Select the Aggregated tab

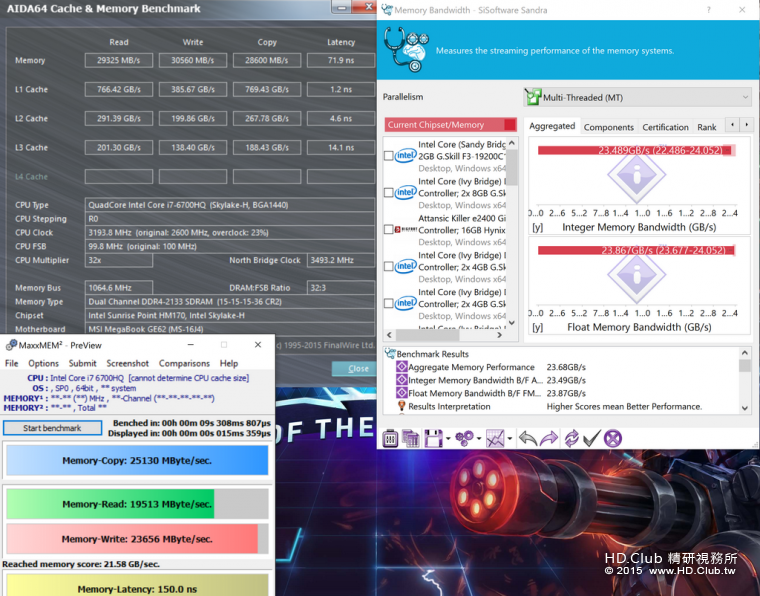552,126
